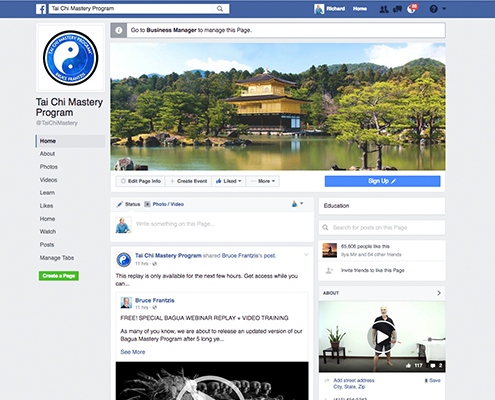Click composer profile avatar thumbnail

click(123, 225)
